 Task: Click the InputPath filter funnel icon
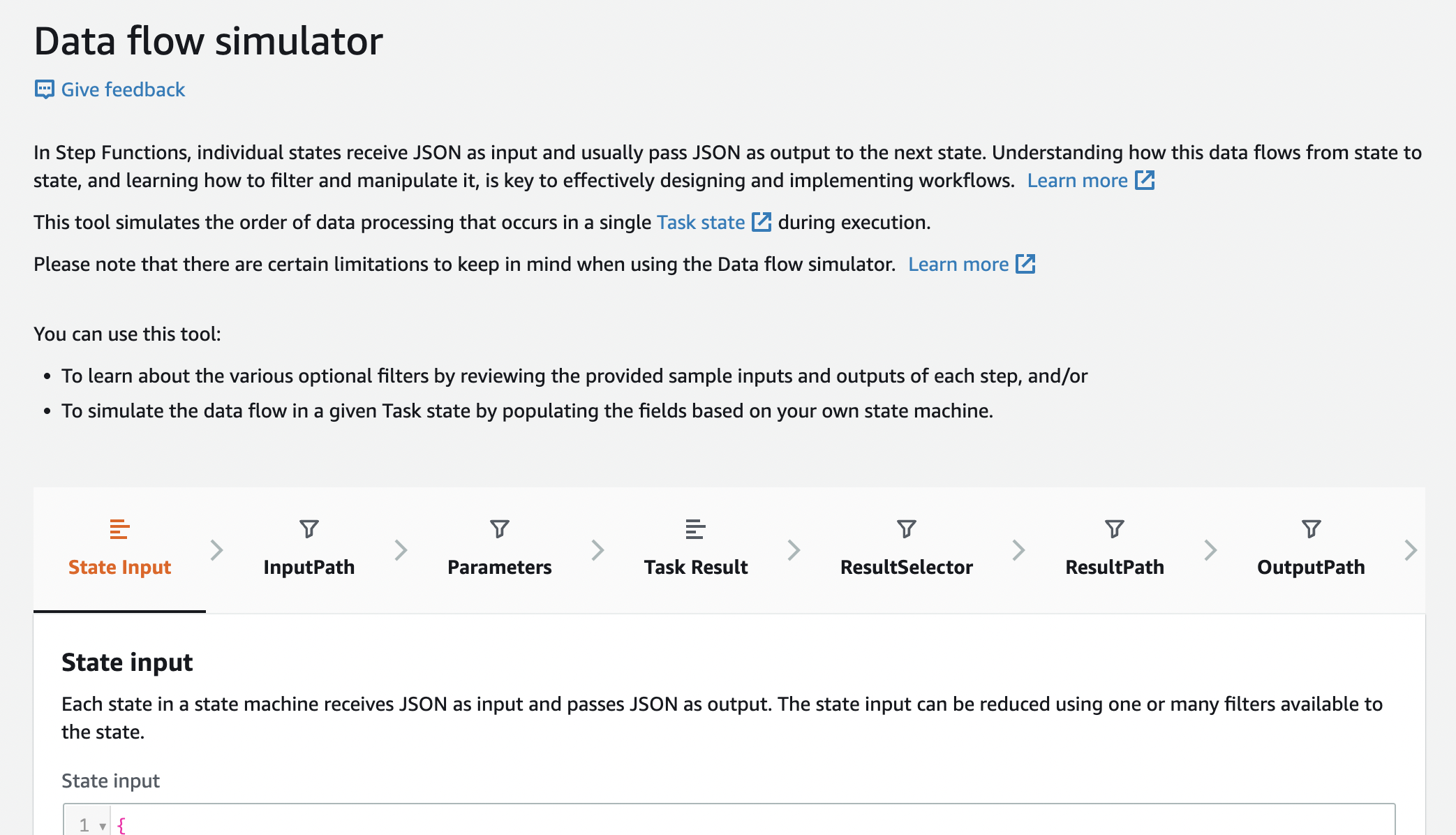[309, 529]
